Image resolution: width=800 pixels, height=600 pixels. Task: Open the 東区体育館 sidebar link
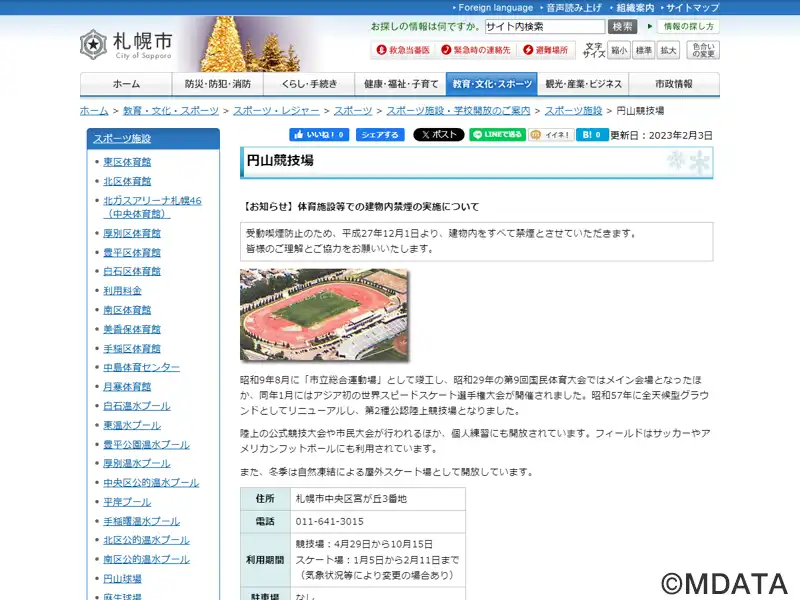tap(127, 162)
